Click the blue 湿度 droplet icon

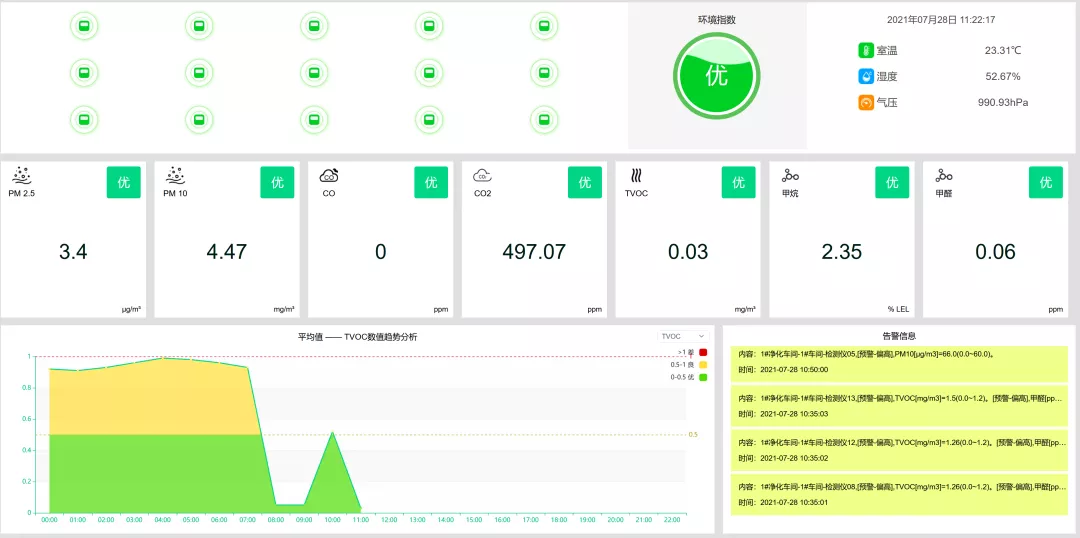[x=866, y=76]
